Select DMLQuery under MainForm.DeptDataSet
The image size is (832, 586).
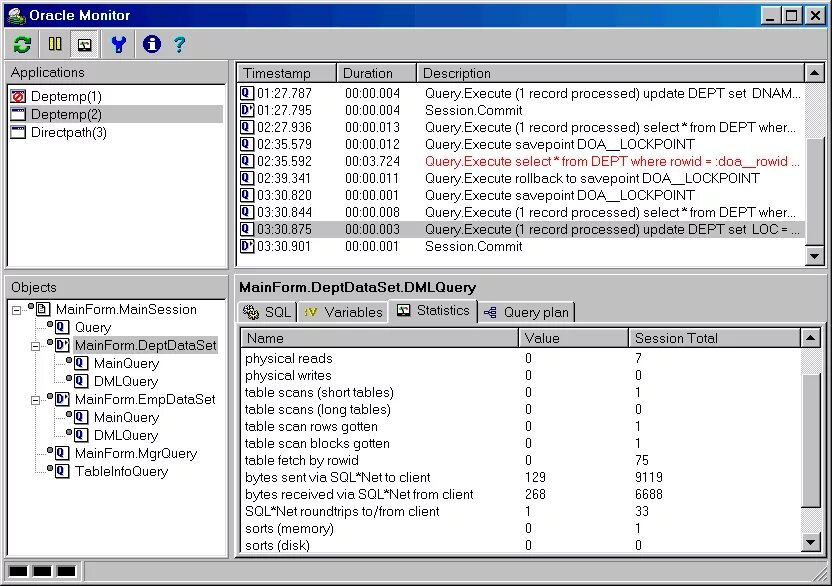(x=126, y=382)
